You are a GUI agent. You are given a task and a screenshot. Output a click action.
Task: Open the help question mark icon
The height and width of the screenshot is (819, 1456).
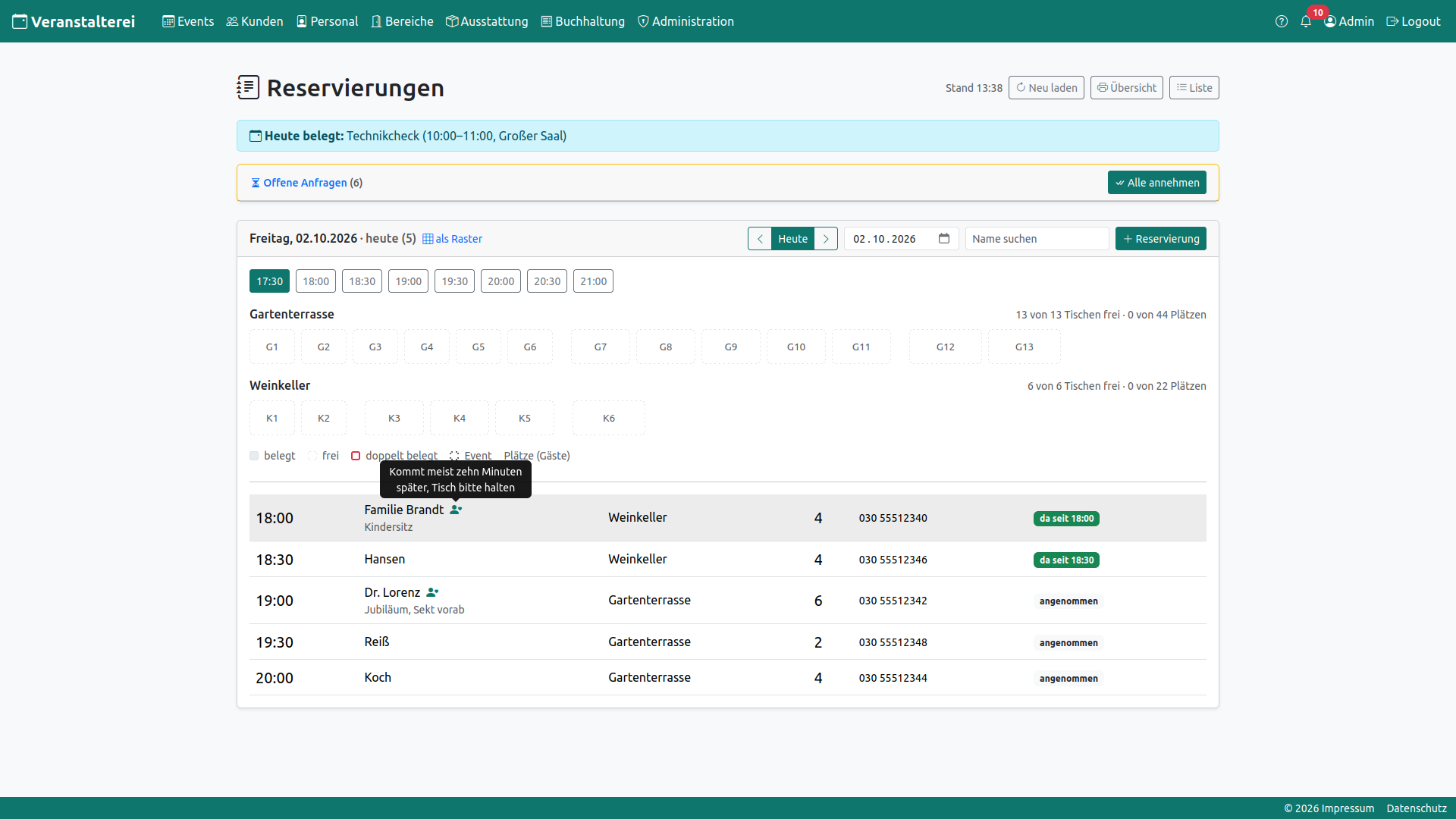coord(1282,21)
